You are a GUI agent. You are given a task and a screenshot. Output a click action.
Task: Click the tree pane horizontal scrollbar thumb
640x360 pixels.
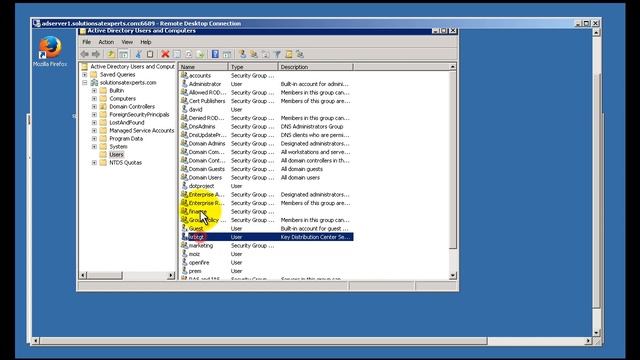pos(104,276)
